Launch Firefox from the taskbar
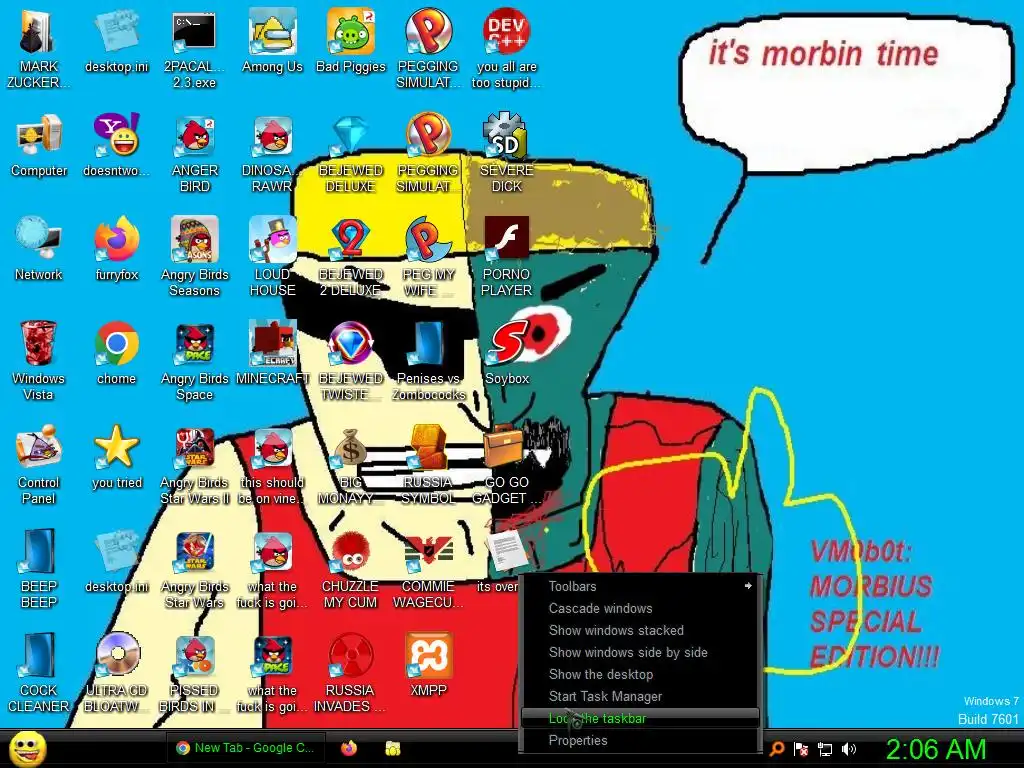The height and width of the screenshot is (768, 1024). coord(349,748)
